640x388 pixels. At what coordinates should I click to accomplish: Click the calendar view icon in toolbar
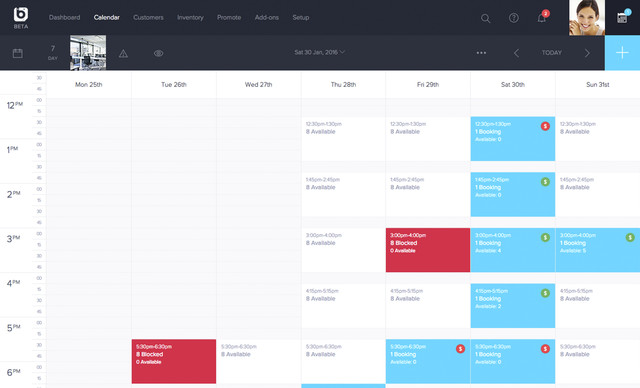[x=18, y=53]
